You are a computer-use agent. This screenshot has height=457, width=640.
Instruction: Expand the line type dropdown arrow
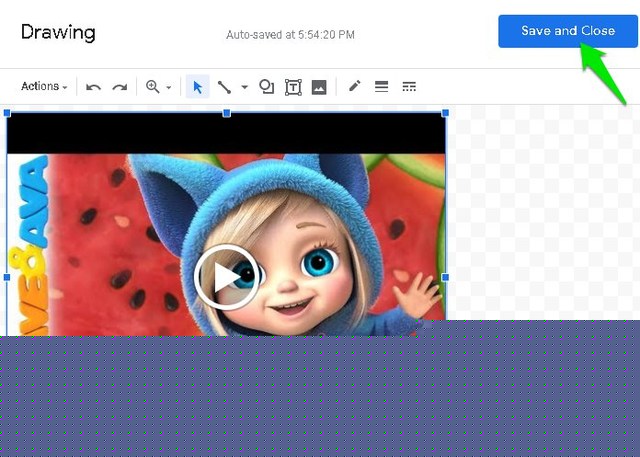[x=245, y=88]
